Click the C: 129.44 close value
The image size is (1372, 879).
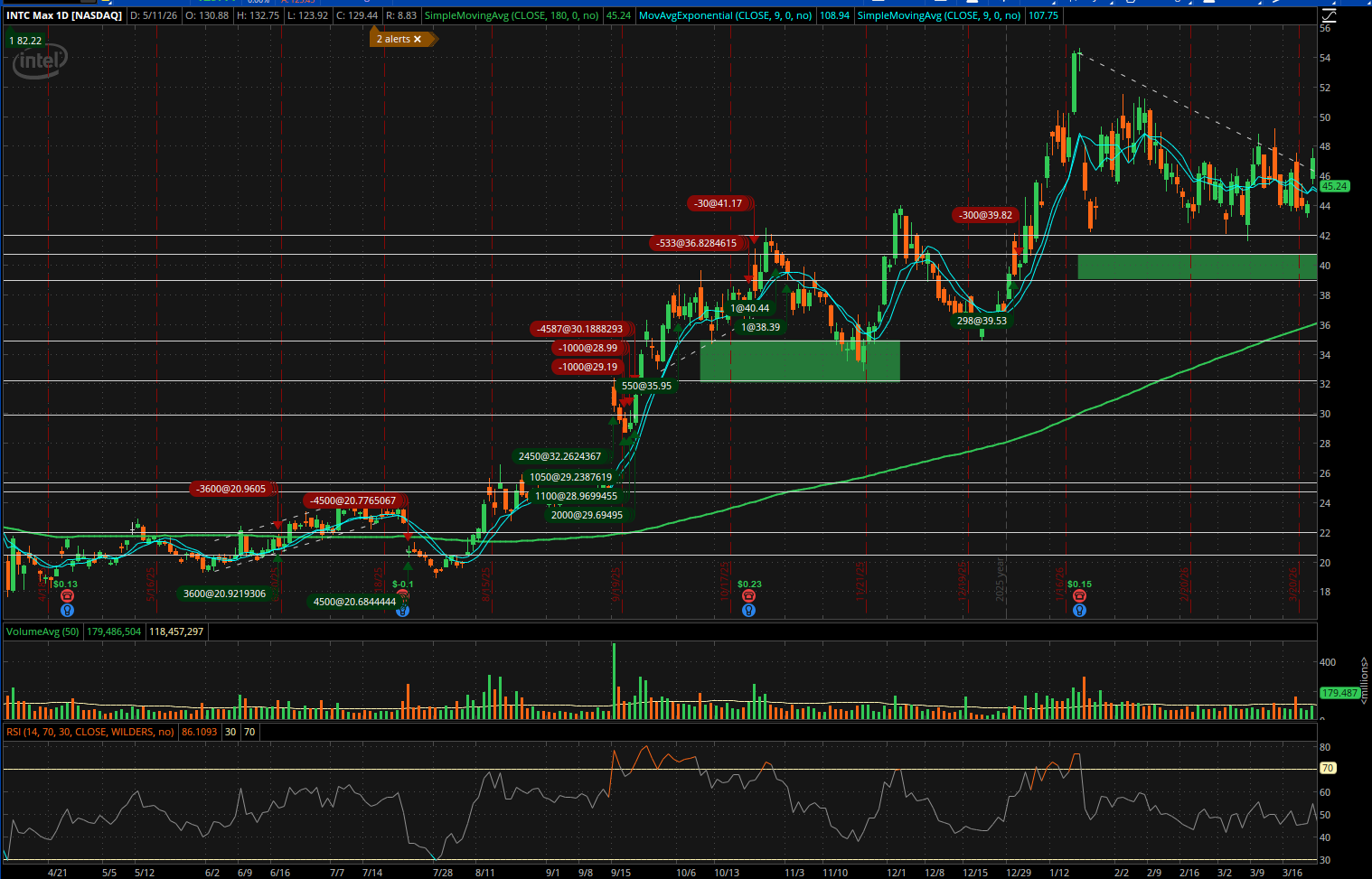[x=357, y=15]
